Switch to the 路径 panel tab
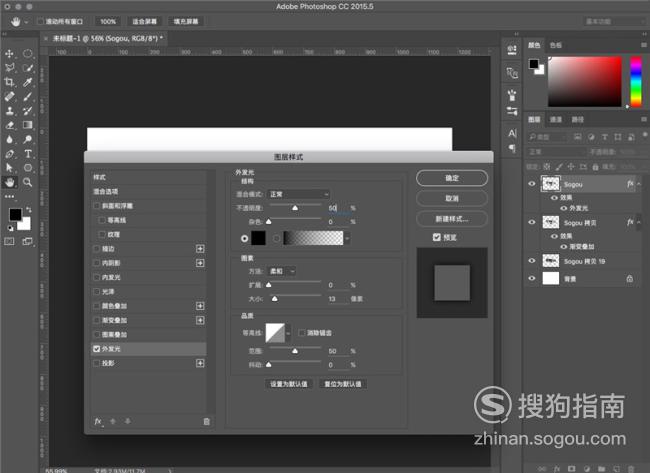 tap(577, 119)
